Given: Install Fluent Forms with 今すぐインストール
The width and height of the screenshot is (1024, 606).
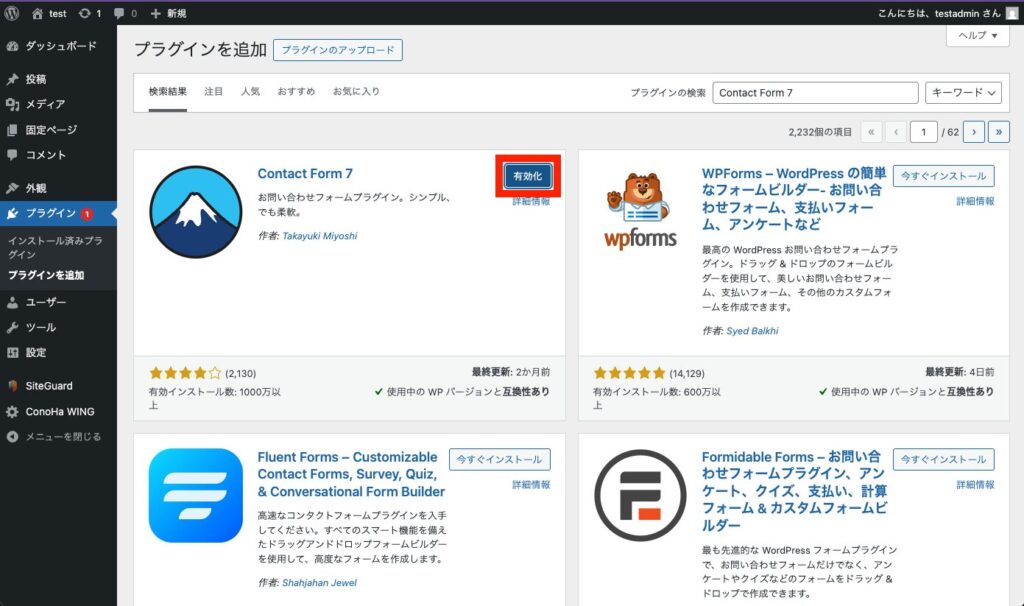Looking at the screenshot, I should (500, 459).
